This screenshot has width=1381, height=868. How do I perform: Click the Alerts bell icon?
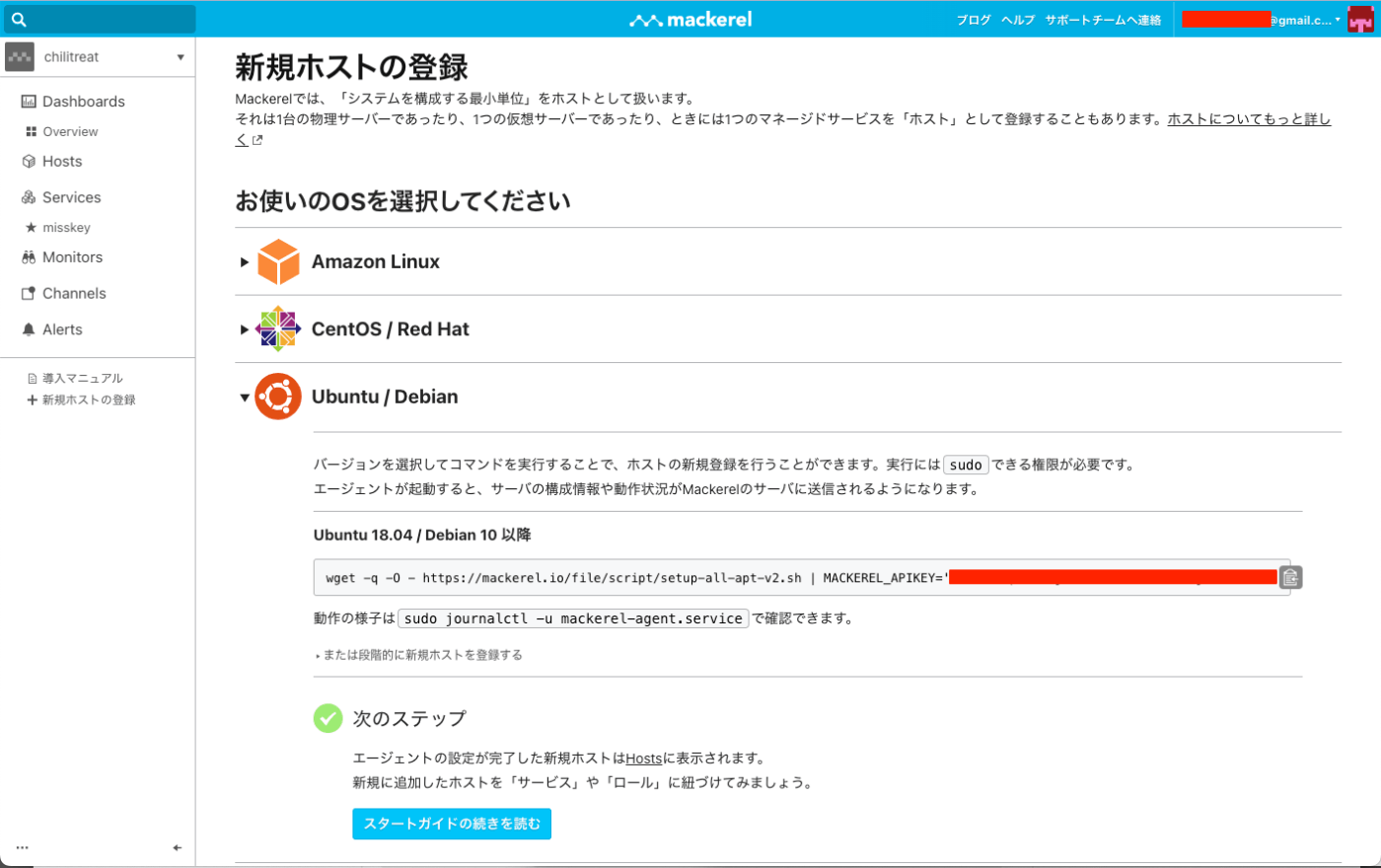point(29,329)
